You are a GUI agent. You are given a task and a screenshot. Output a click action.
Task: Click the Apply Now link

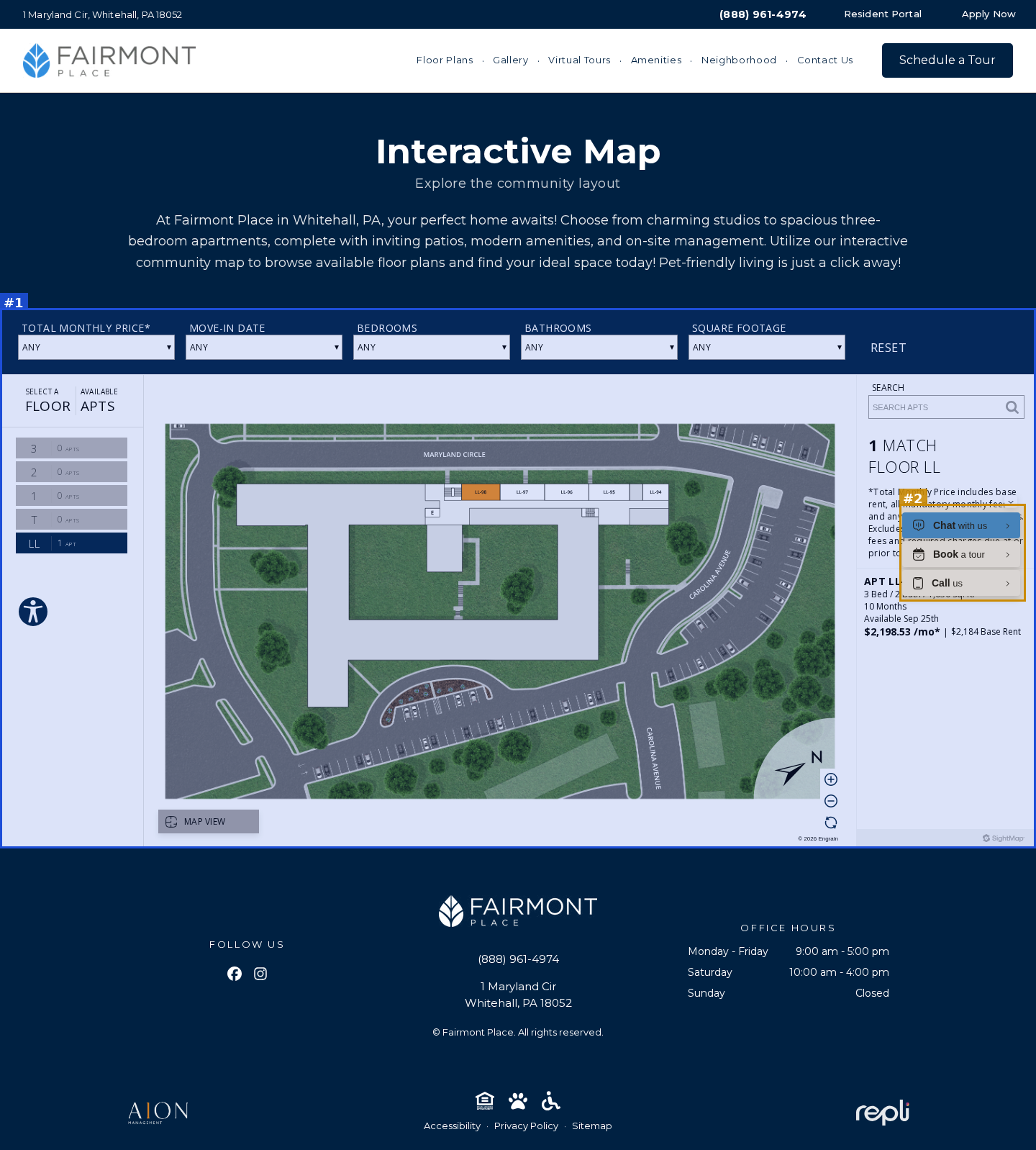click(989, 14)
